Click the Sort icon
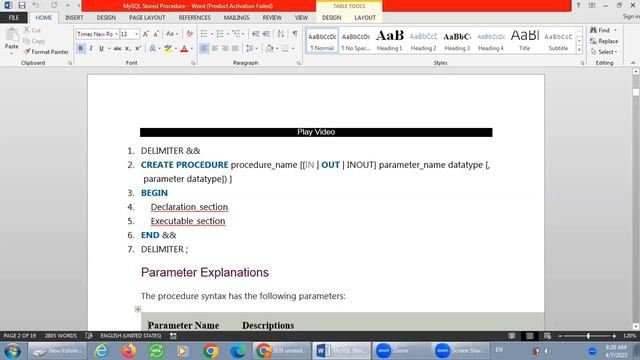 (281, 34)
